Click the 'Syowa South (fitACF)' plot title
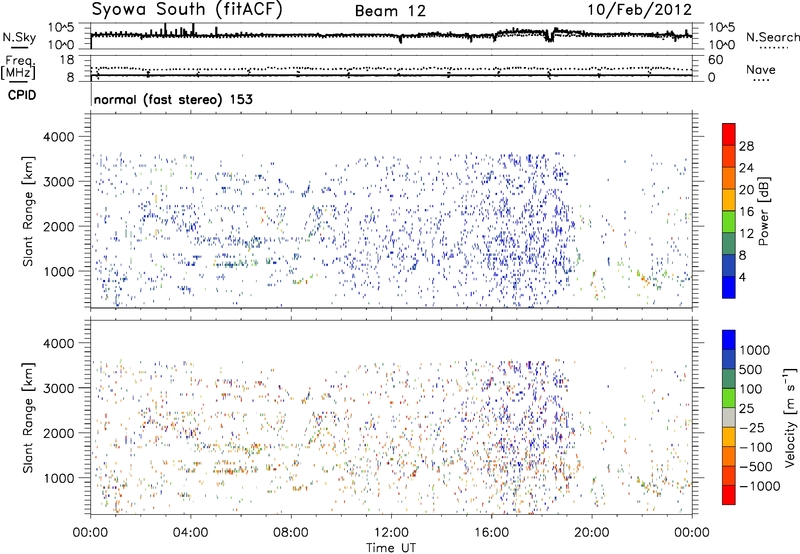This screenshot has width=800, height=554. tap(187, 10)
